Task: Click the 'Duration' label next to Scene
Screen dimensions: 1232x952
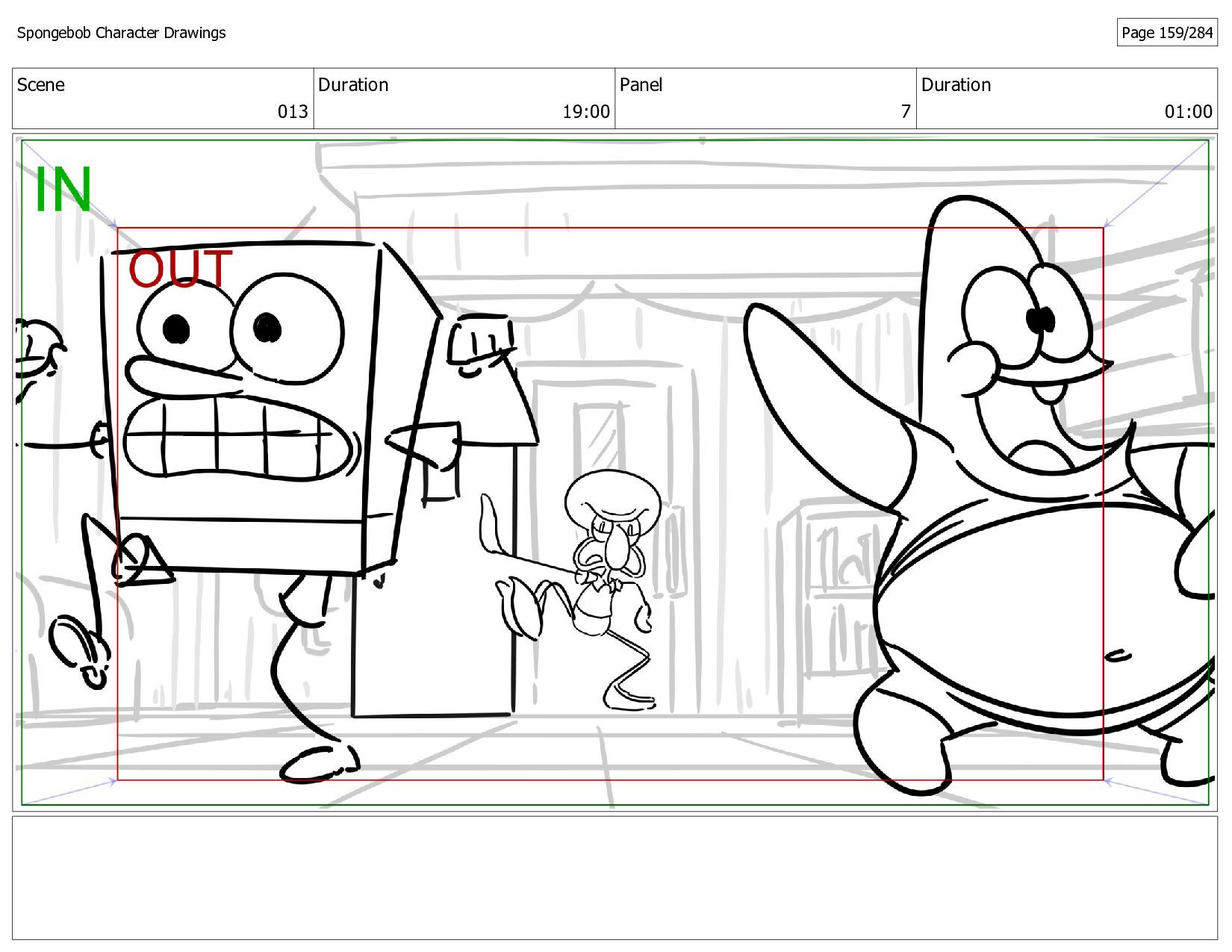Action: point(353,85)
